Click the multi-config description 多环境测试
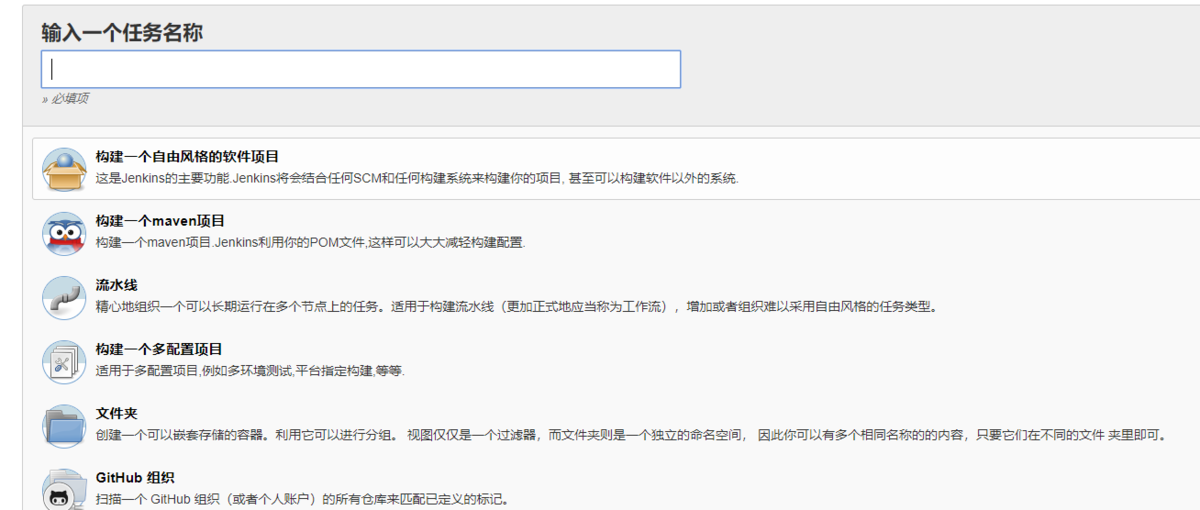The height and width of the screenshot is (510, 1200). click(250, 371)
